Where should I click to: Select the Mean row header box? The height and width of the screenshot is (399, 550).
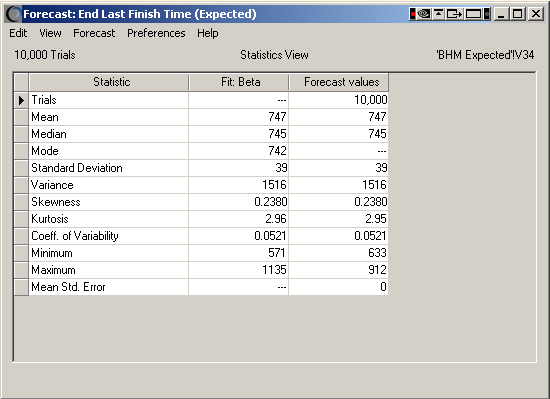[21, 117]
